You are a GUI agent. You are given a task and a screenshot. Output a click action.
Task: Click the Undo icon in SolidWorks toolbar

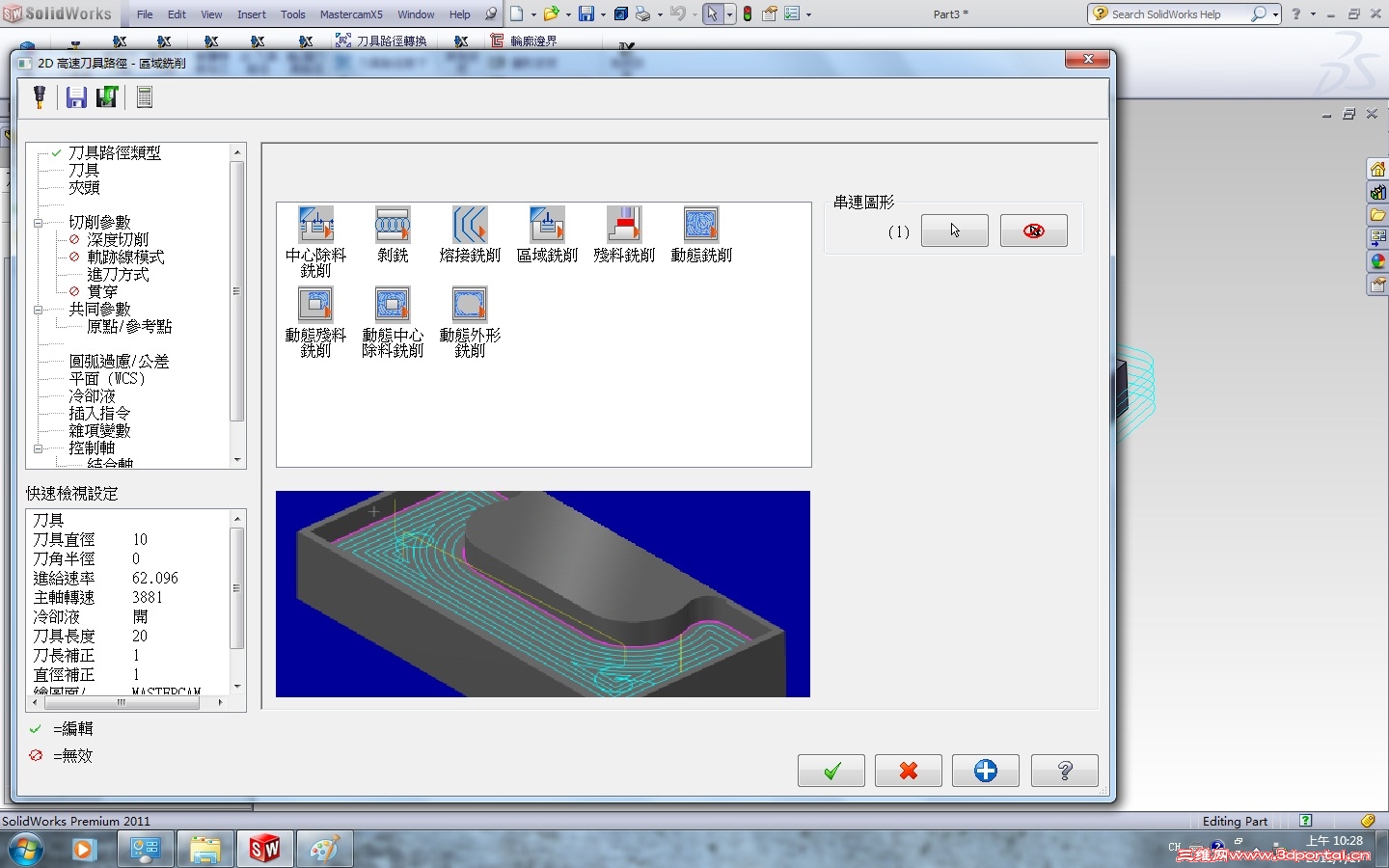pyautogui.click(x=678, y=14)
